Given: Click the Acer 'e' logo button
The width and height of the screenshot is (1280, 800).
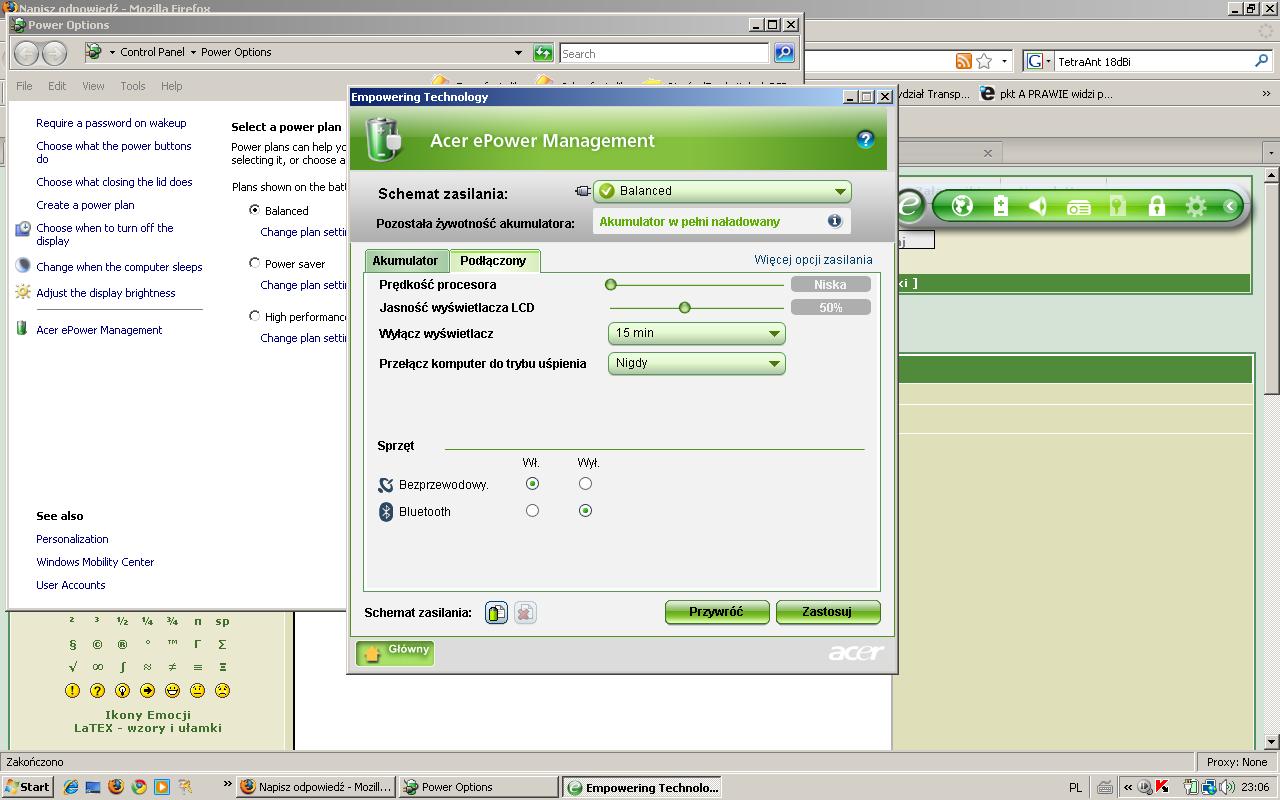Looking at the screenshot, I should click(x=909, y=206).
